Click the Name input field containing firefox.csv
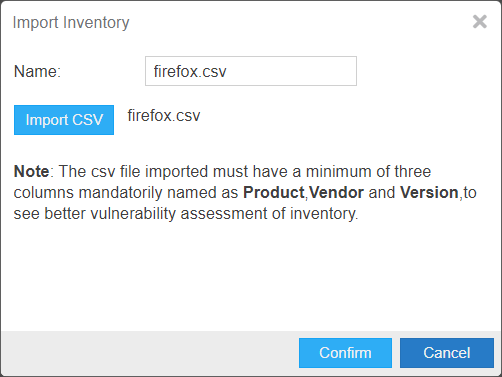Screen dimensions: 502x377 click(251, 71)
